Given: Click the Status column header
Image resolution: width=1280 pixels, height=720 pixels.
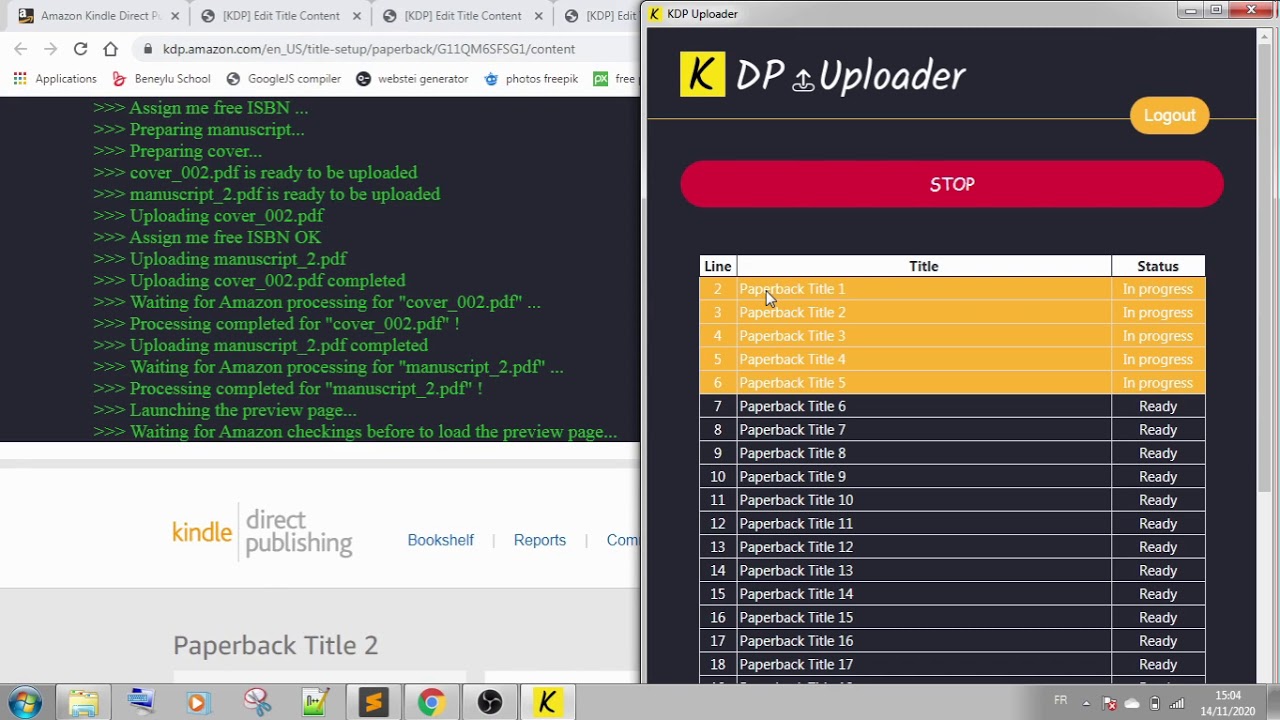Looking at the screenshot, I should point(1158,266).
